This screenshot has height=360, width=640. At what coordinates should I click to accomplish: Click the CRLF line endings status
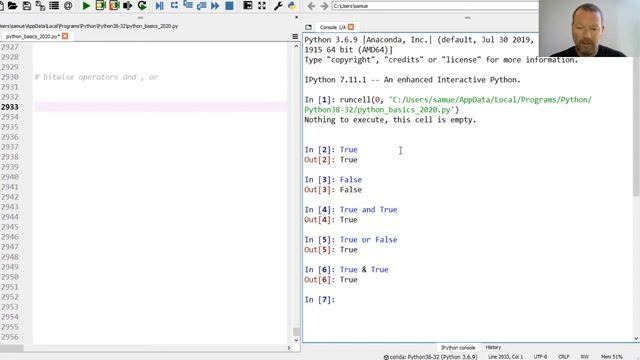564,357
